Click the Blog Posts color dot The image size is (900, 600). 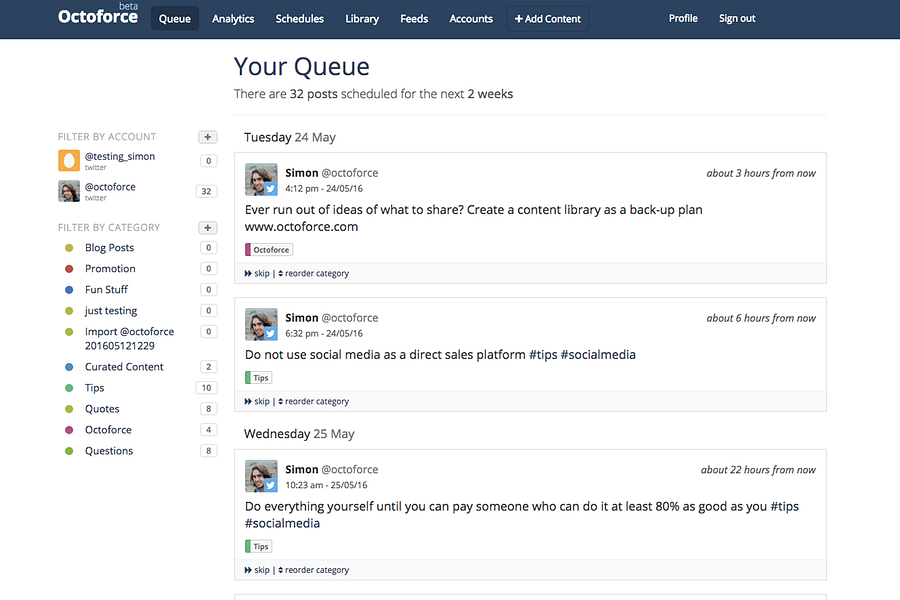(69, 248)
